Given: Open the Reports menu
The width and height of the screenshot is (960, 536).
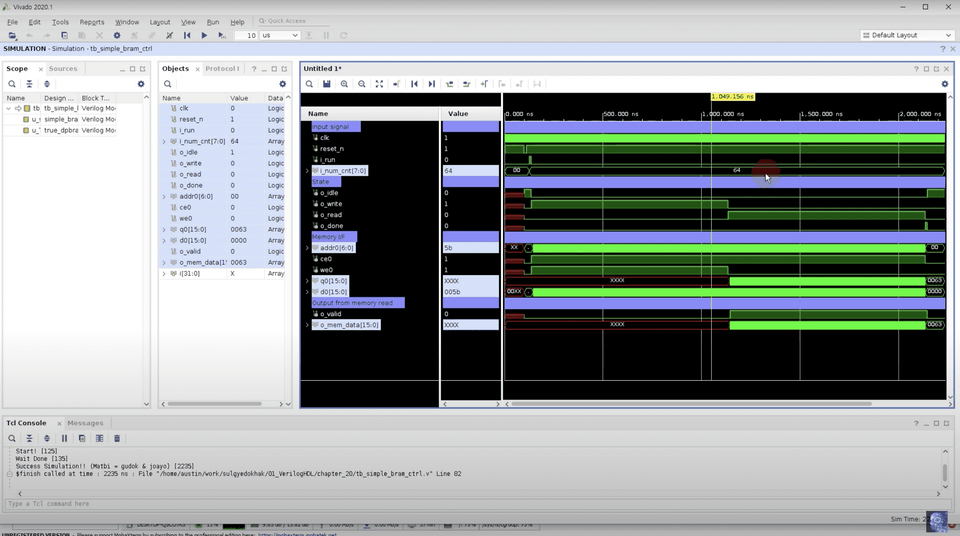Looking at the screenshot, I should click(x=92, y=22).
